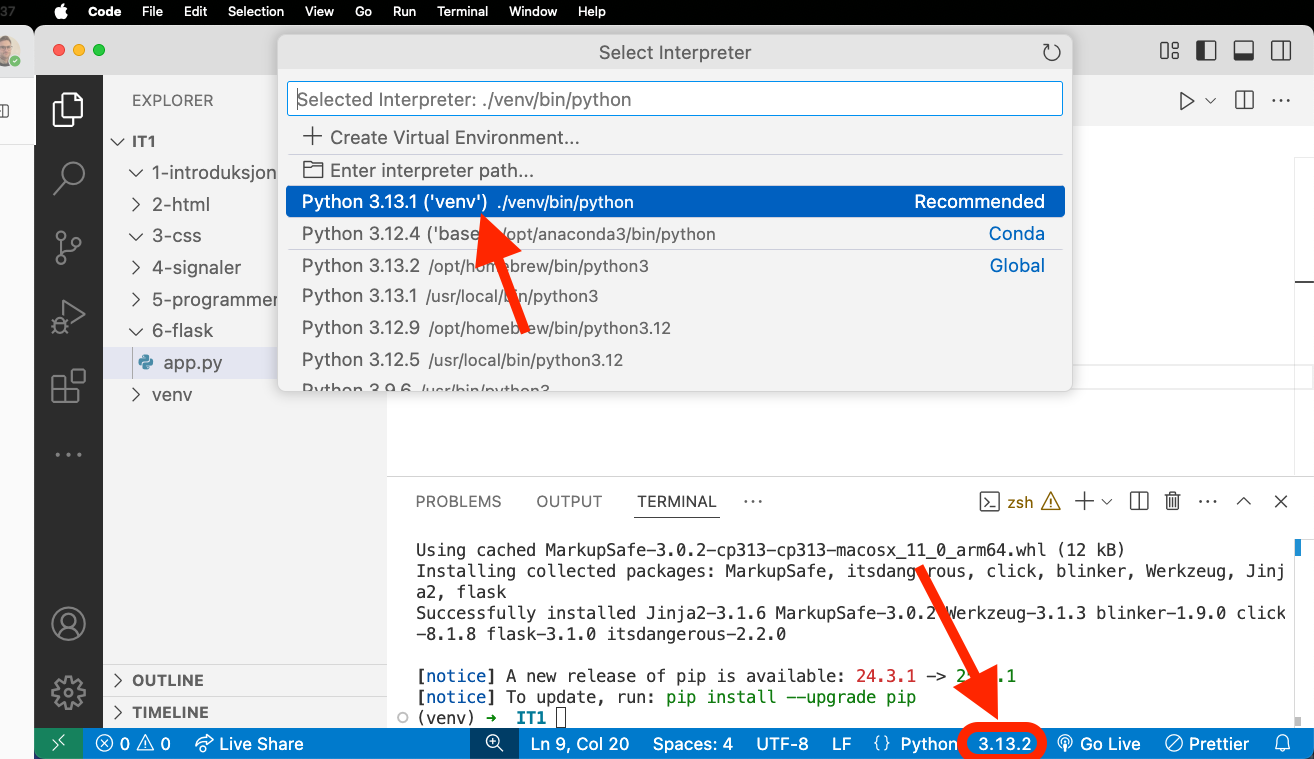Split the terminal pane
1314x759 pixels.
tap(1139, 502)
